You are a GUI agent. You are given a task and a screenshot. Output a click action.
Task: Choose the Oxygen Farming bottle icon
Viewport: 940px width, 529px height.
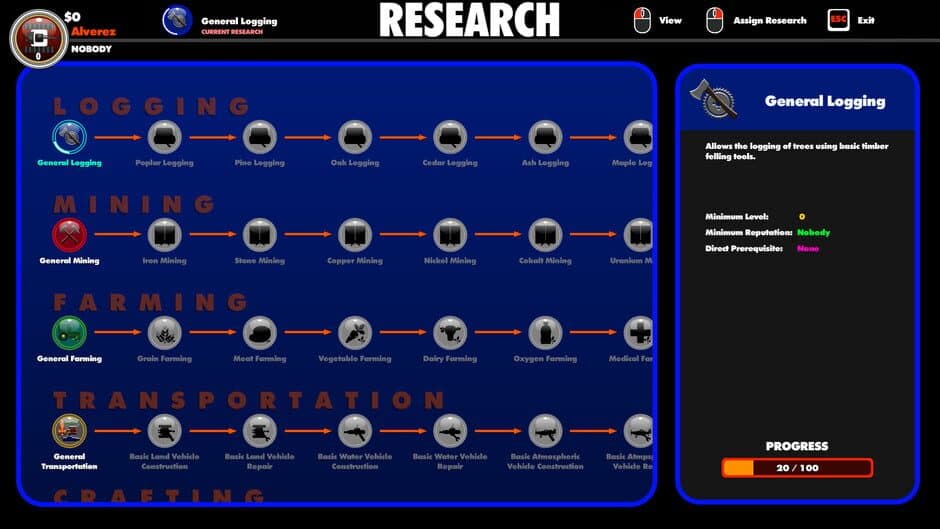(x=546, y=333)
